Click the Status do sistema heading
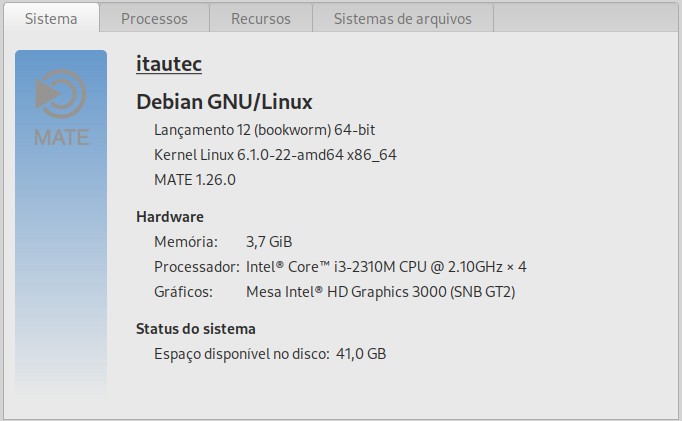The height and width of the screenshot is (421, 682). click(x=196, y=329)
